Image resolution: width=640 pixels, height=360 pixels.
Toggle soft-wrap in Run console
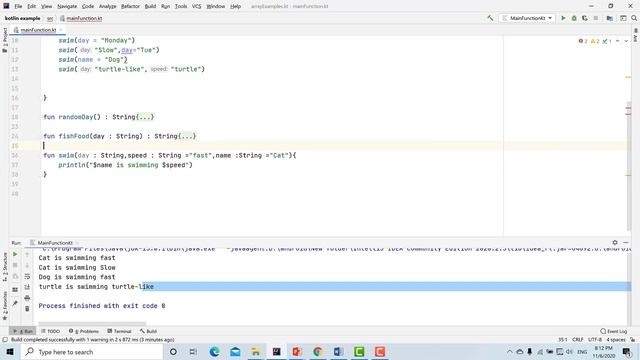(x=27, y=276)
